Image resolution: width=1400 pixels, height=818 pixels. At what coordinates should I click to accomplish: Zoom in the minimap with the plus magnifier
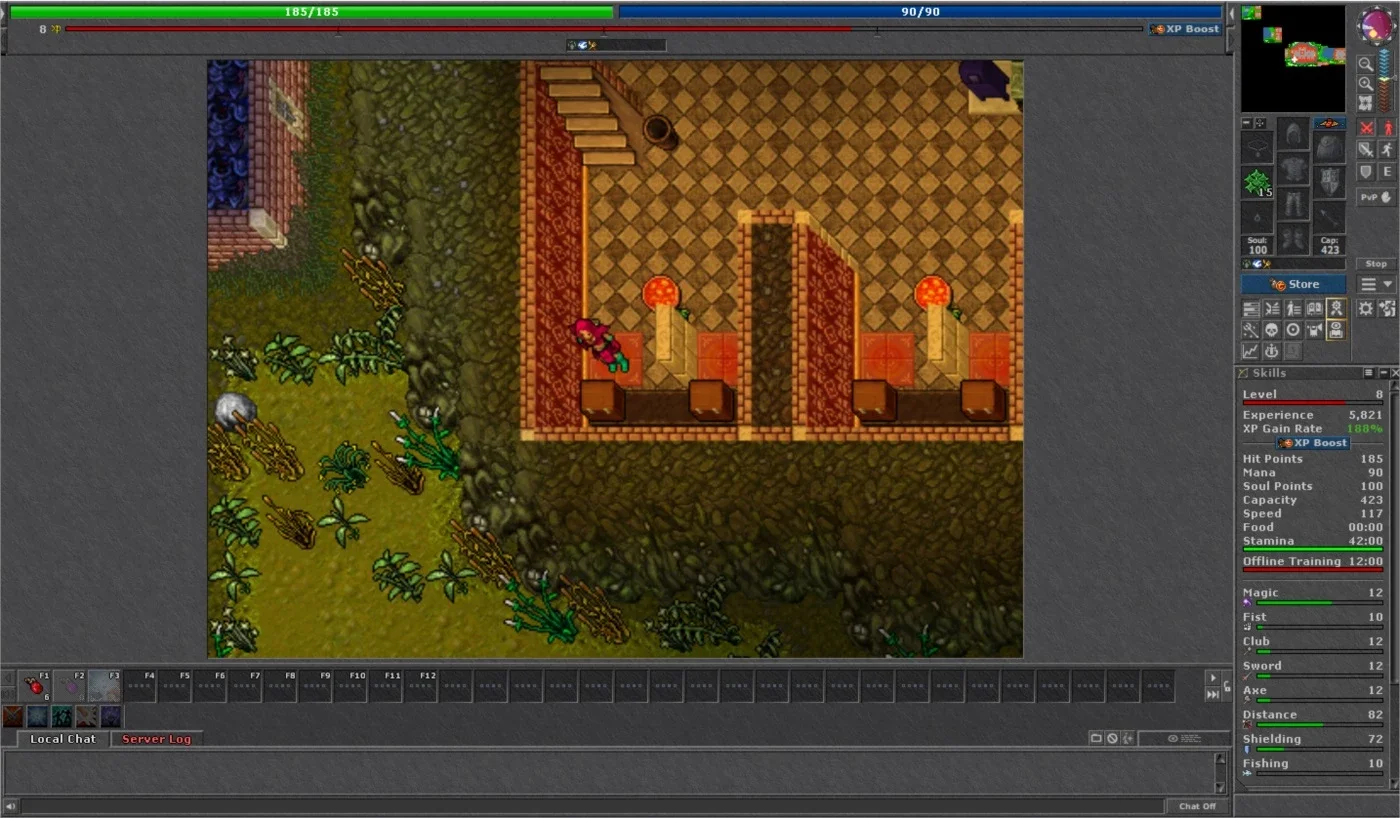(x=1365, y=84)
